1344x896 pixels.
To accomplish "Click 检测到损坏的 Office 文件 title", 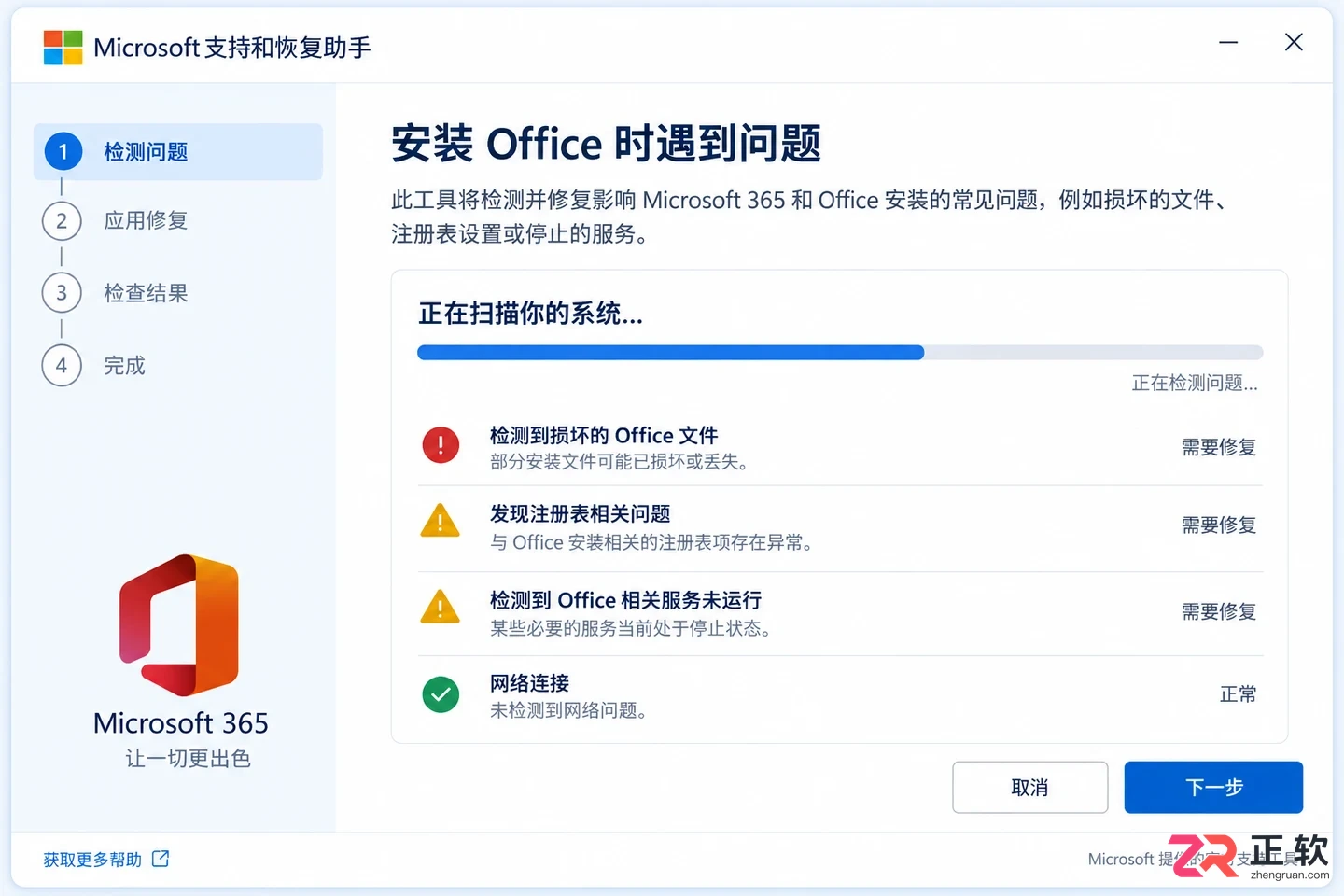I will point(604,436).
